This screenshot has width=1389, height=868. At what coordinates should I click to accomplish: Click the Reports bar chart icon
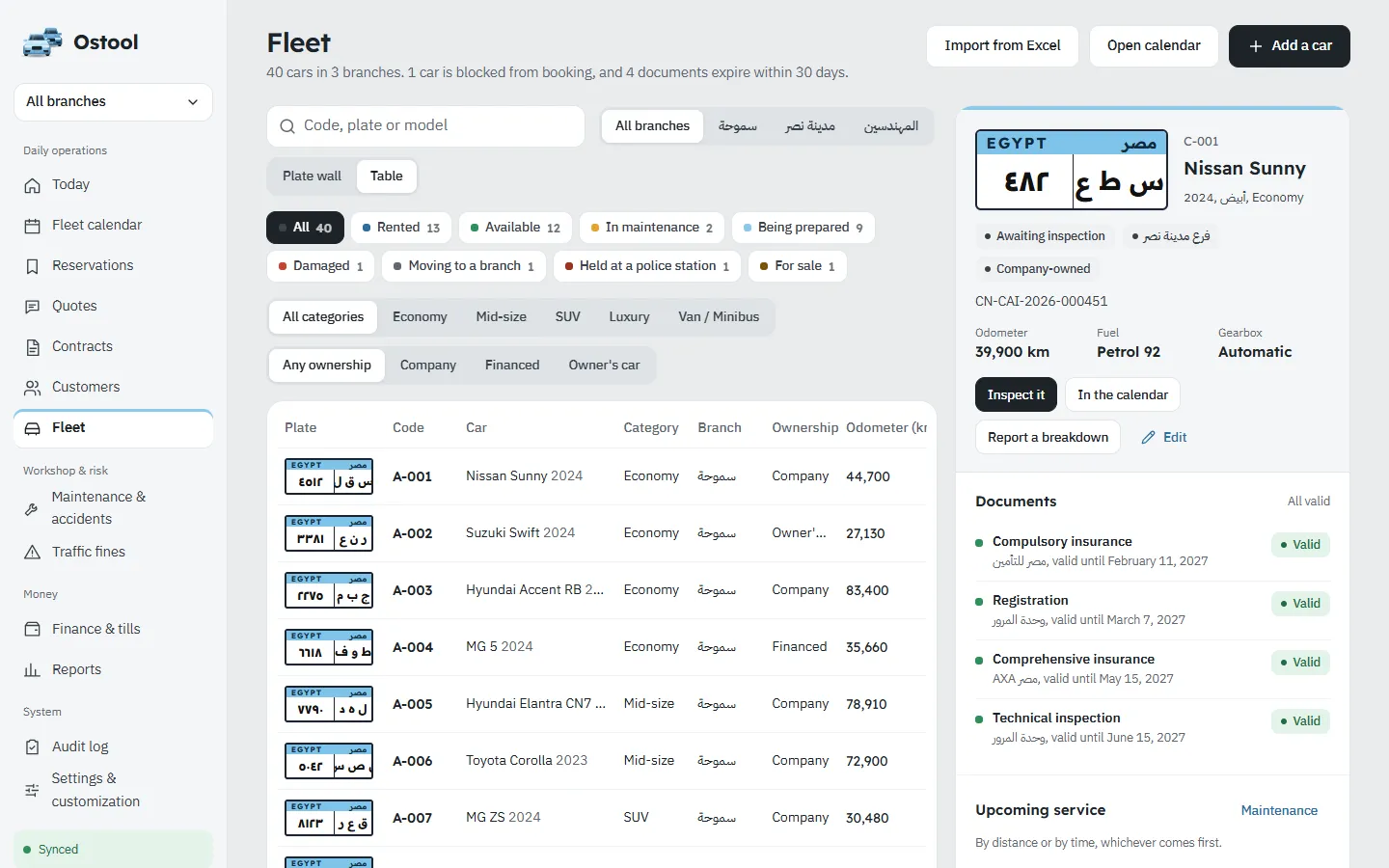click(33, 669)
